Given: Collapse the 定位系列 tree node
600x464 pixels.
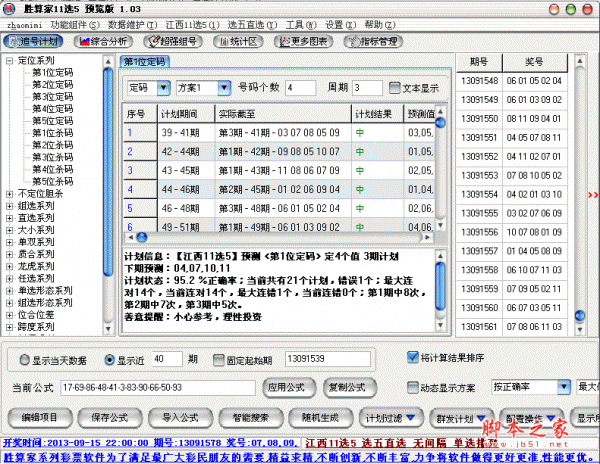Looking at the screenshot, I should click(x=10, y=60).
